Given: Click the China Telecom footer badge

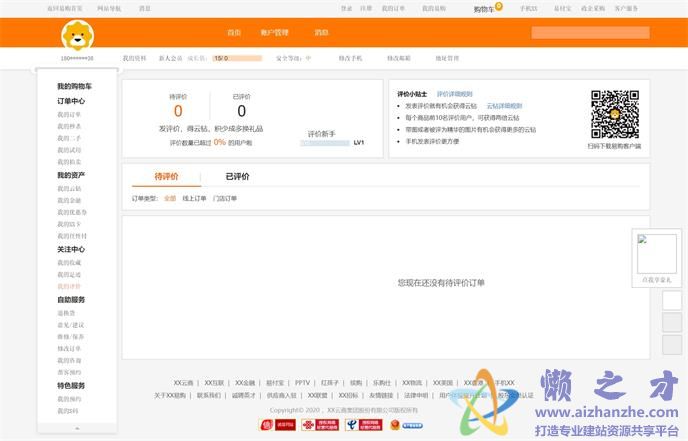Looking at the screenshot, I should (364, 425).
